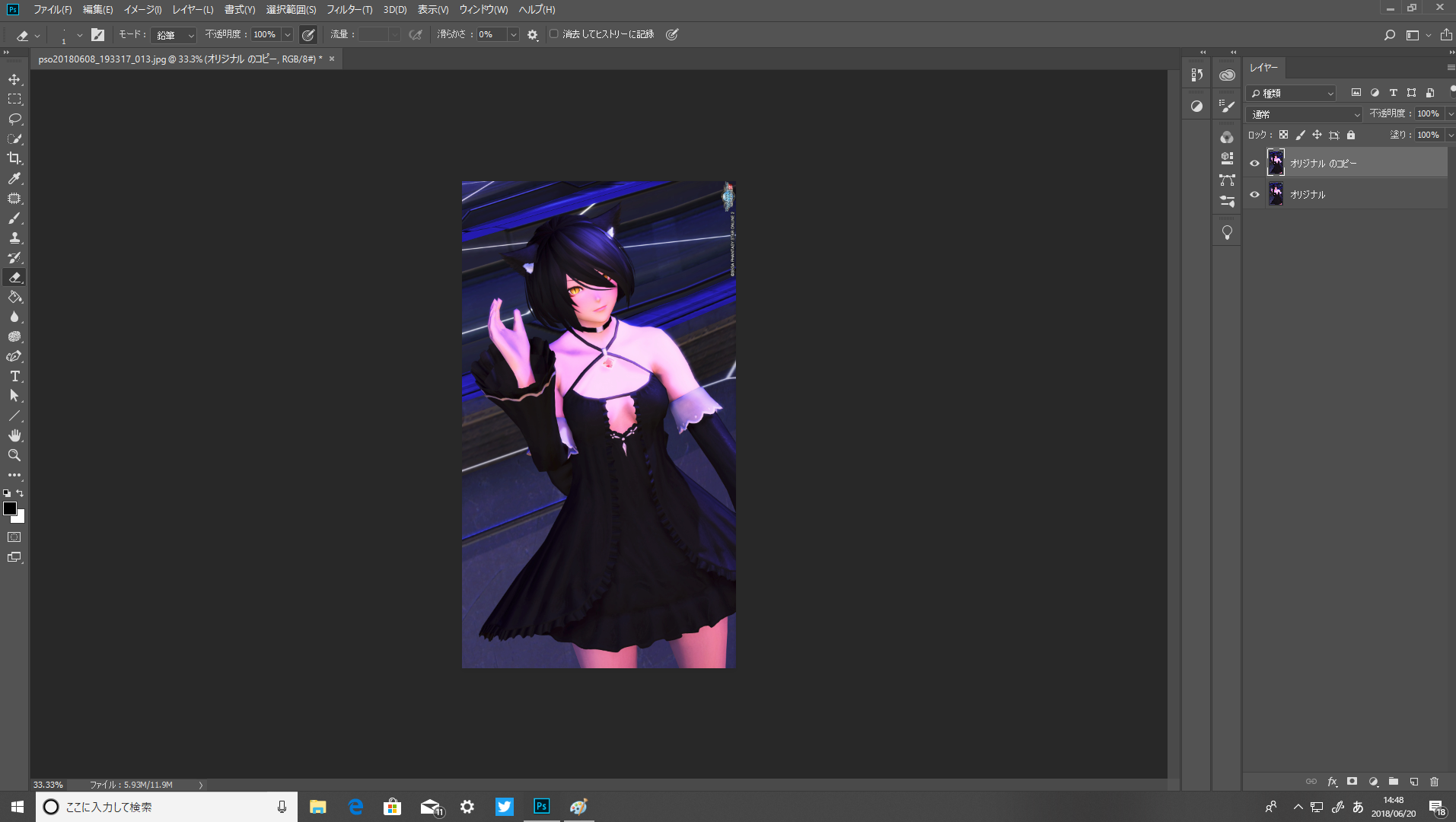Select the Lasso tool
Screen dimensions: 1456x822
pos(14,119)
